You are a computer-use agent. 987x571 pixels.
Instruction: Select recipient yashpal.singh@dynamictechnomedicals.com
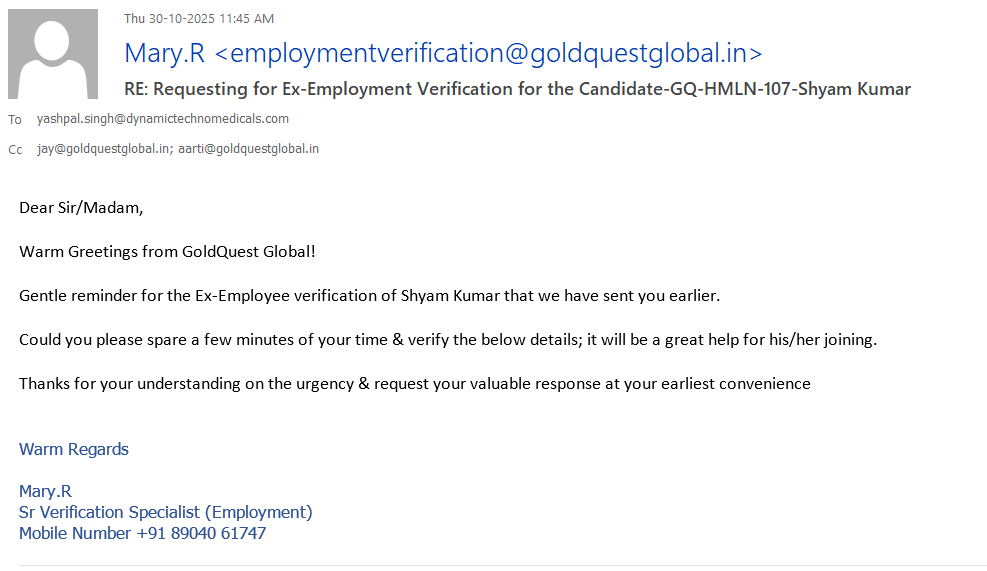tap(163, 118)
